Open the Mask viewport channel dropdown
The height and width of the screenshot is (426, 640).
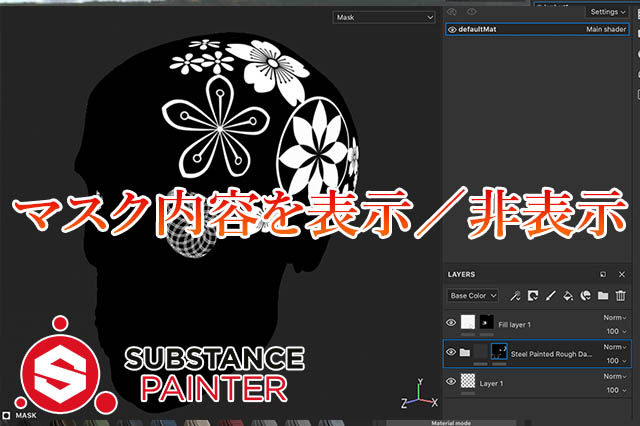click(x=384, y=17)
